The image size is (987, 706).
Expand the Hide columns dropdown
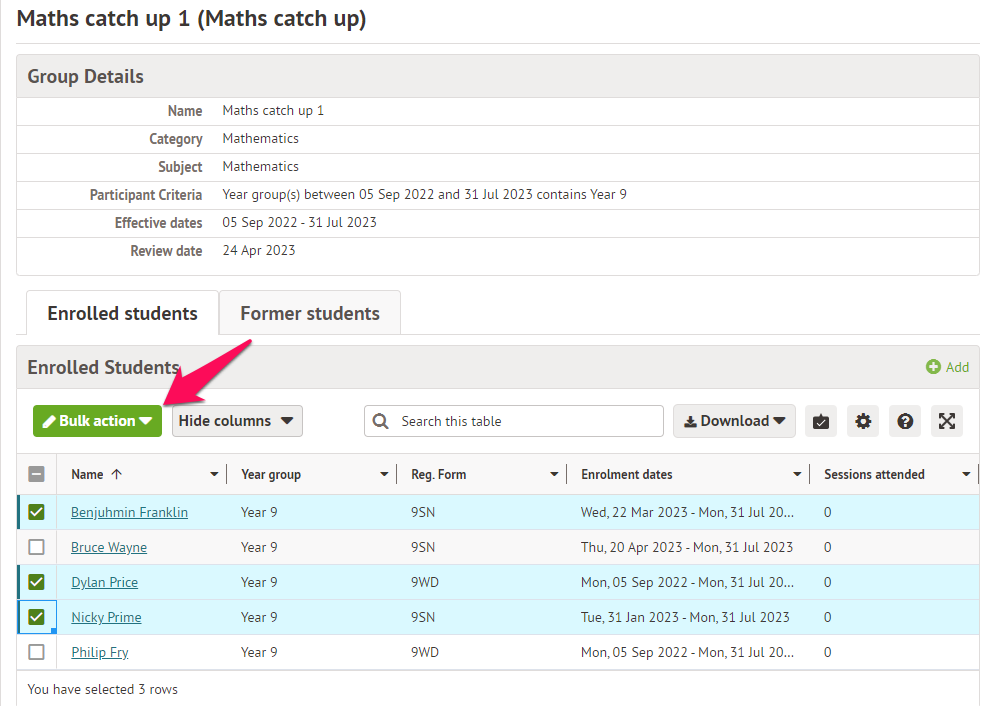coord(237,421)
